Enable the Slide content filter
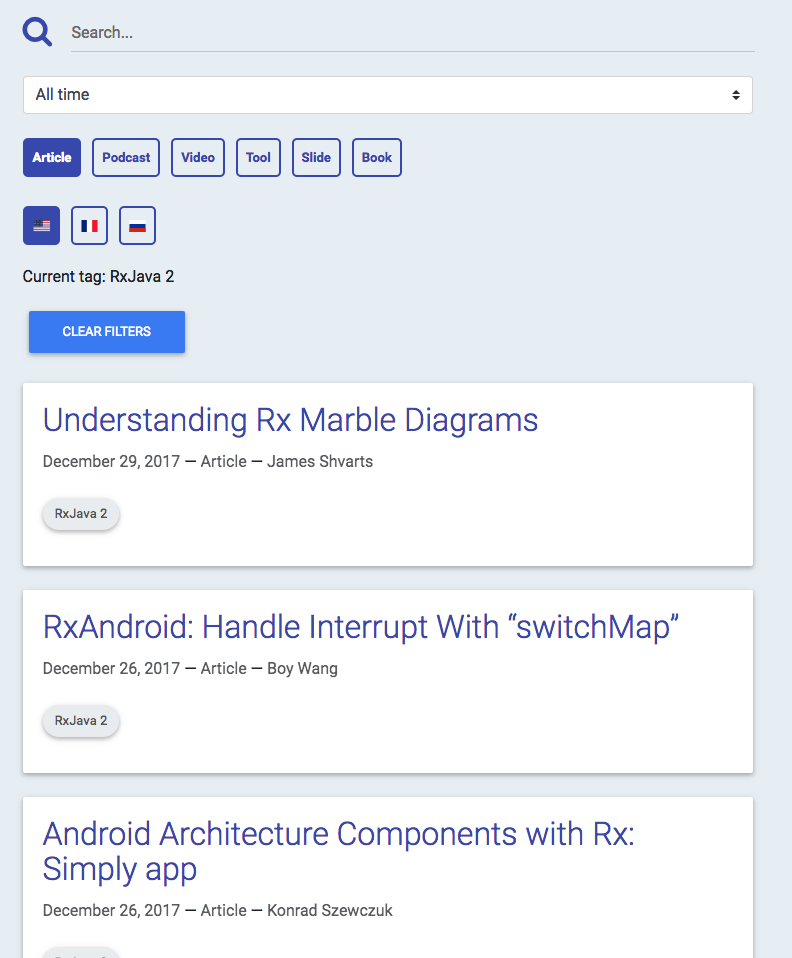 315,157
